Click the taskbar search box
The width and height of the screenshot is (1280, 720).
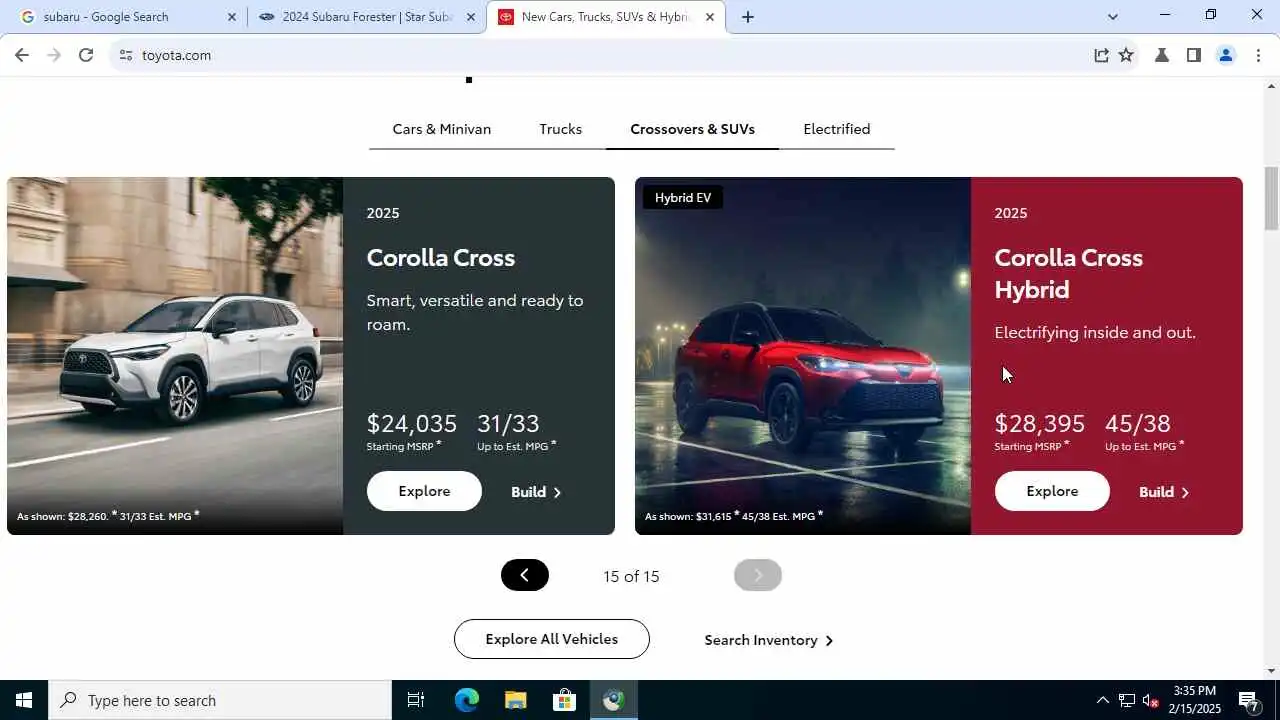pos(220,700)
